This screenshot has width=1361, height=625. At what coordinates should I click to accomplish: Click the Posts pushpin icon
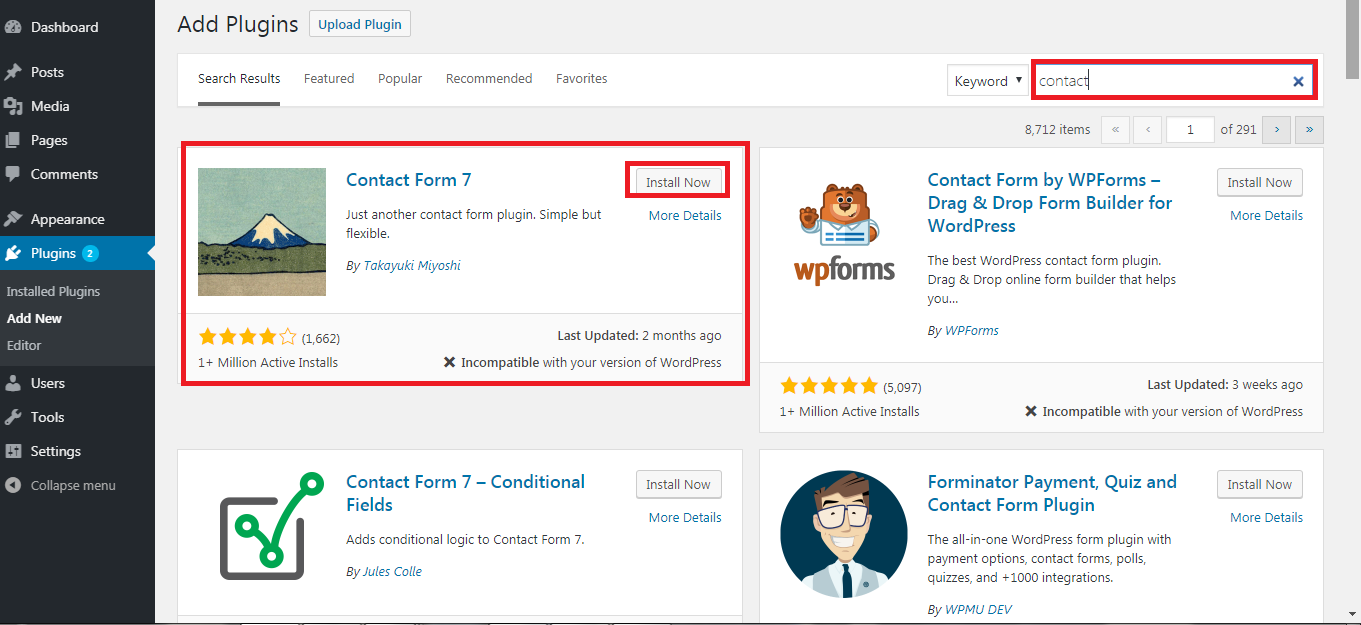(x=13, y=72)
